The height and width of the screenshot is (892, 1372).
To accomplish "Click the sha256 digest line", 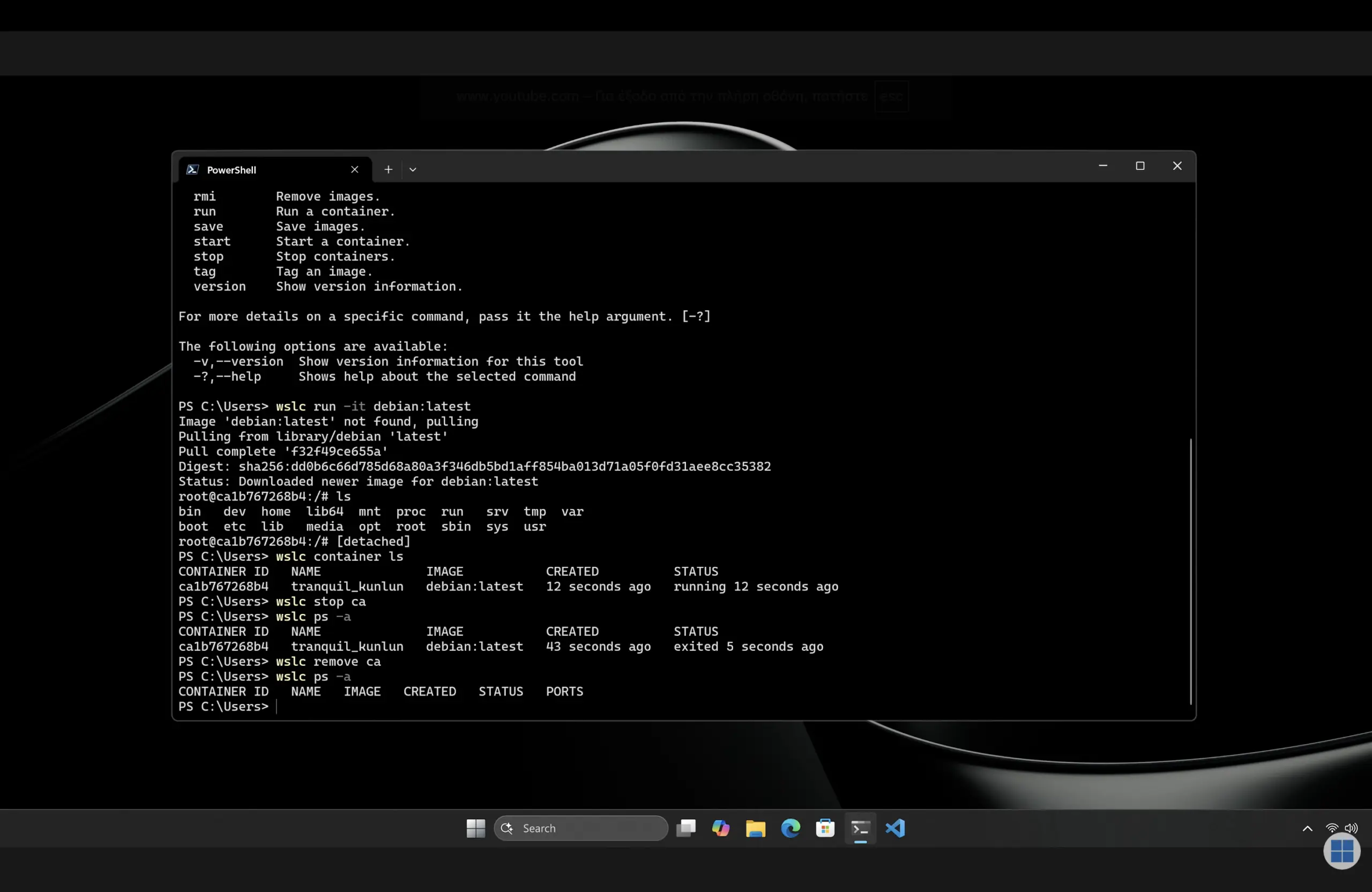I will [474, 466].
